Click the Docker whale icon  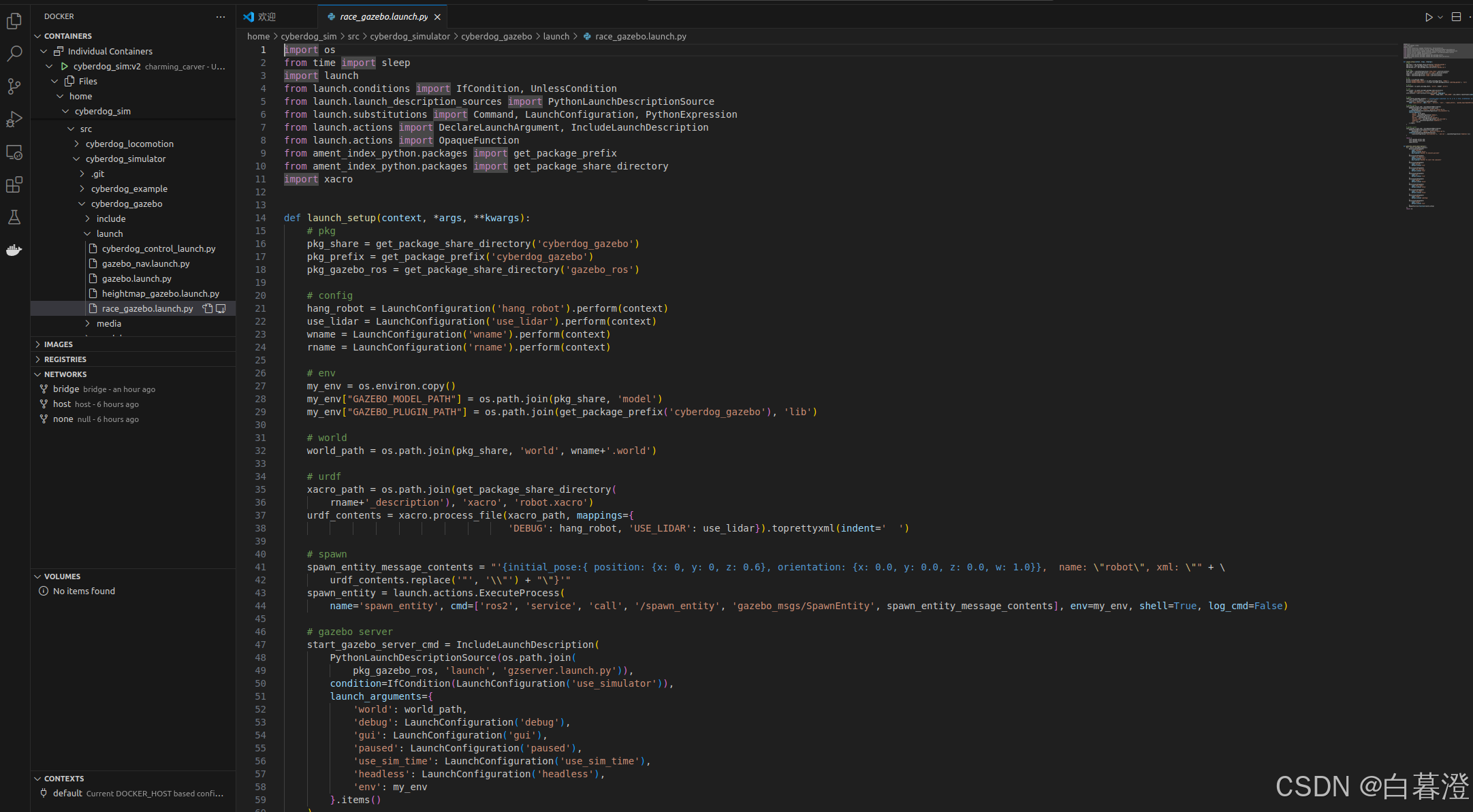(x=14, y=250)
